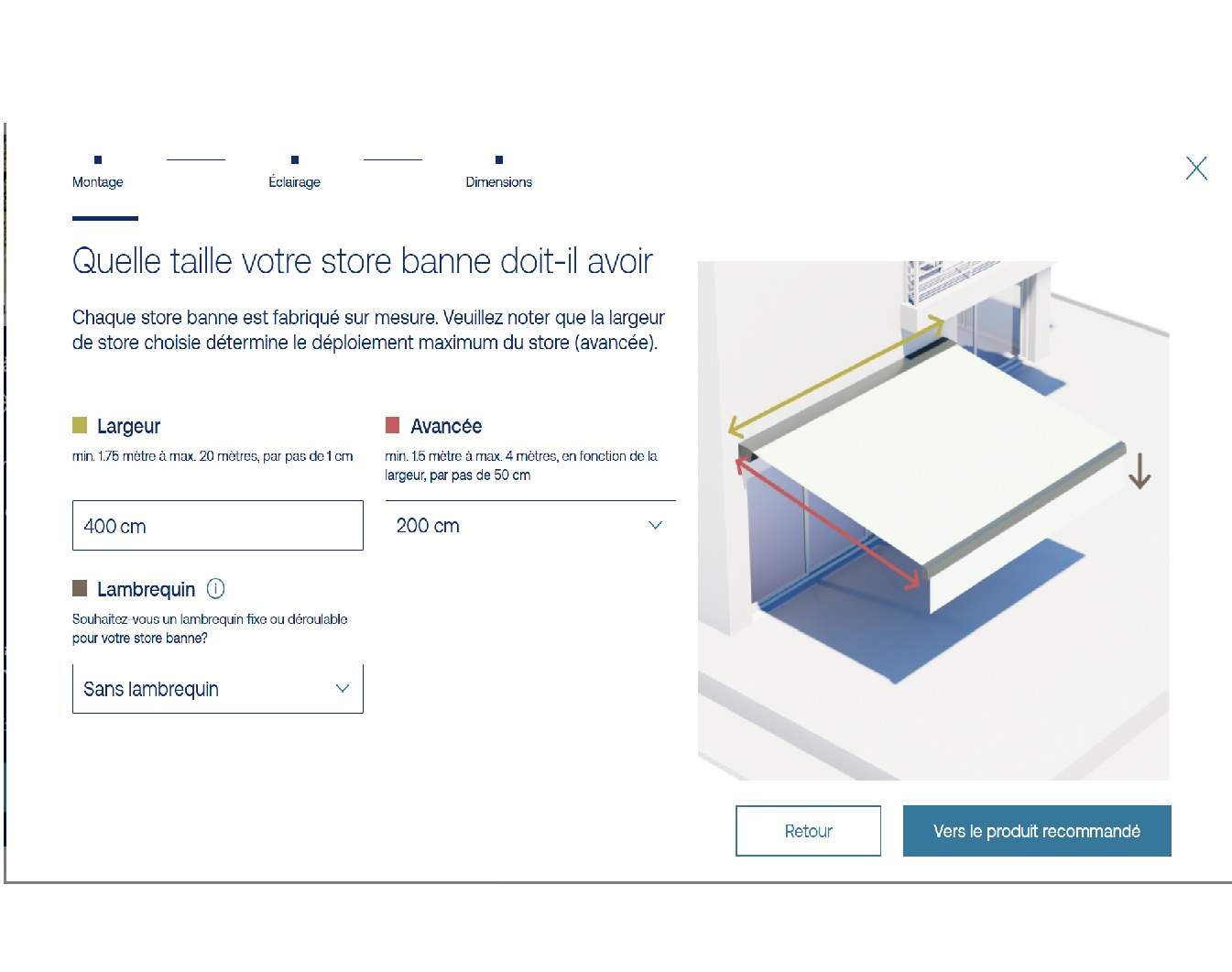Expand the Sans lambrequin chevron arrow
The image size is (1232, 972).
(x=343, y=689)
